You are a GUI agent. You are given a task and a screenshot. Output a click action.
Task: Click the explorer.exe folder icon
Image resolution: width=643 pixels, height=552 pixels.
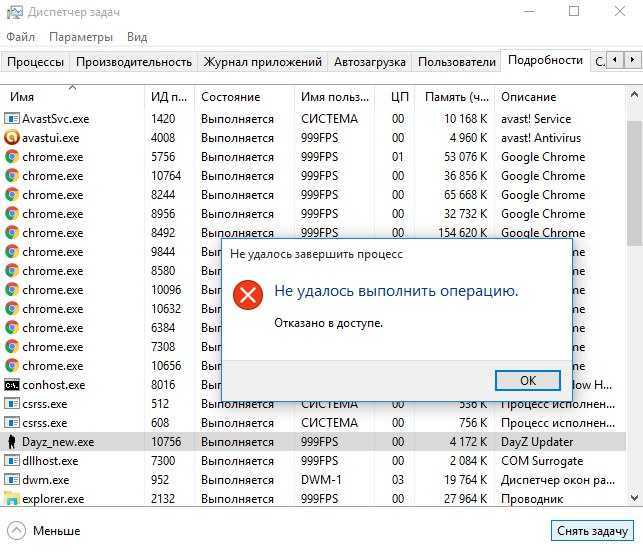tap(11, 499)
